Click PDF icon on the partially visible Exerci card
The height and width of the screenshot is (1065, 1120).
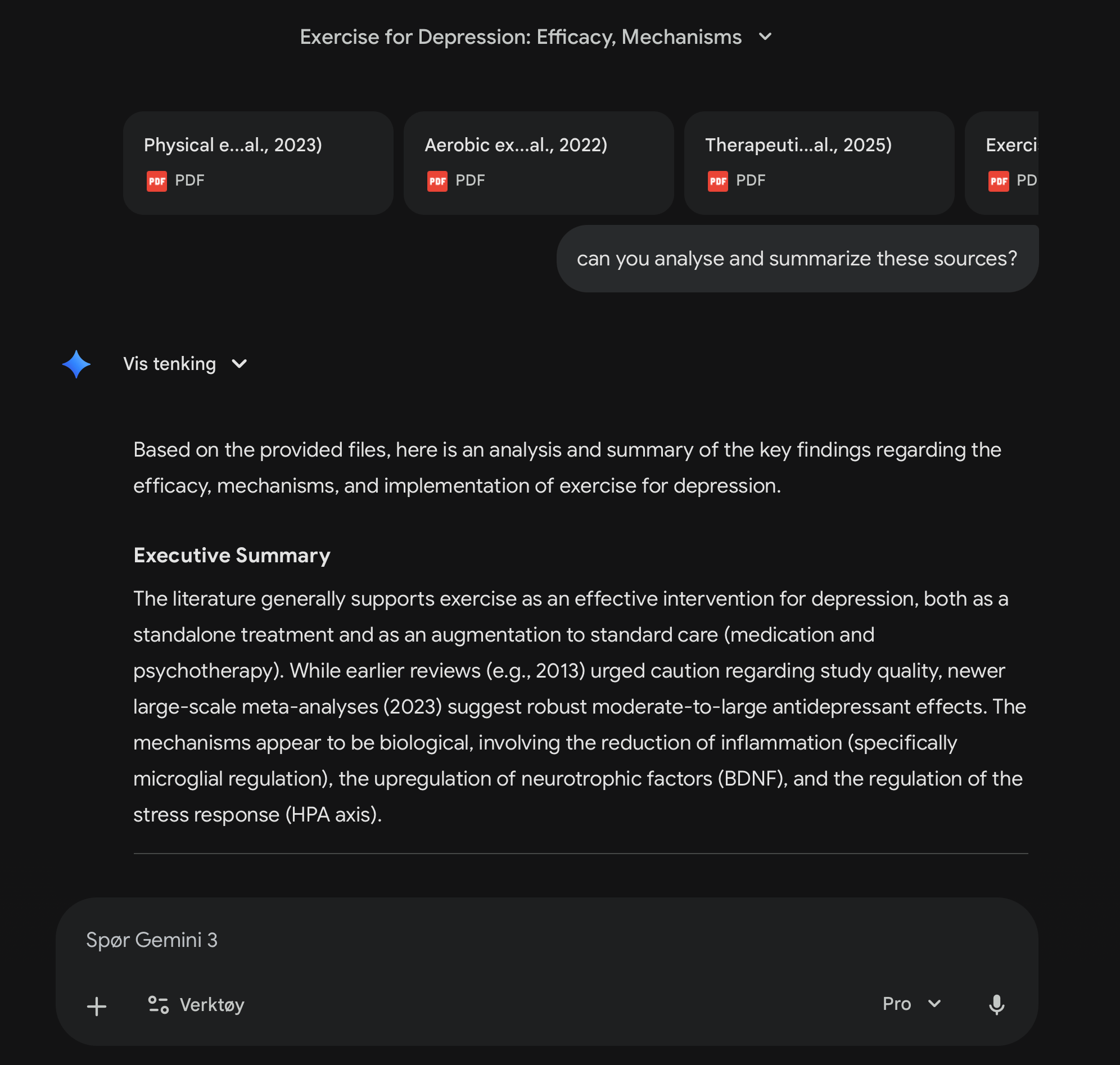coord(998,181)
